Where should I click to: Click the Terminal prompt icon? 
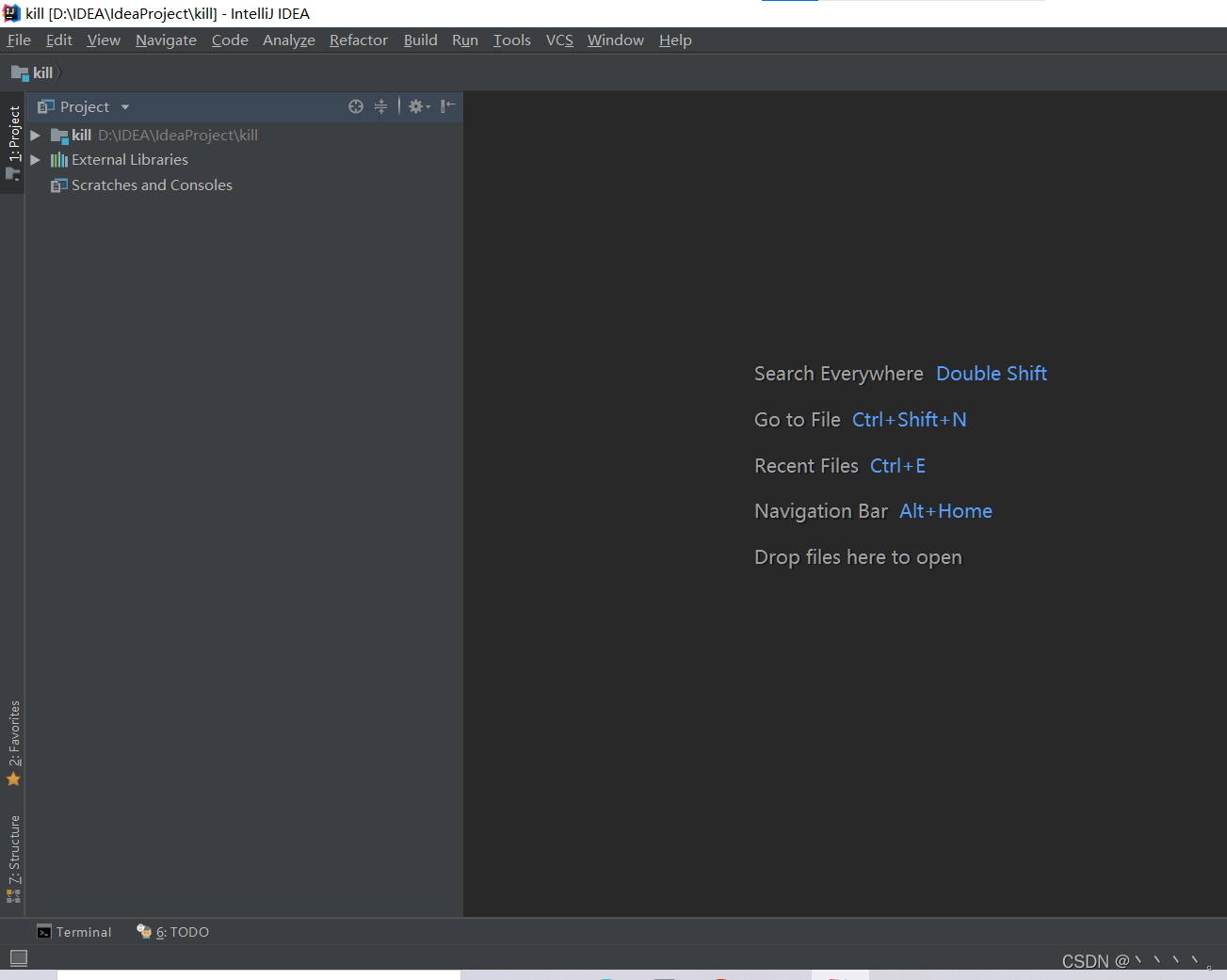click(44, 932)
